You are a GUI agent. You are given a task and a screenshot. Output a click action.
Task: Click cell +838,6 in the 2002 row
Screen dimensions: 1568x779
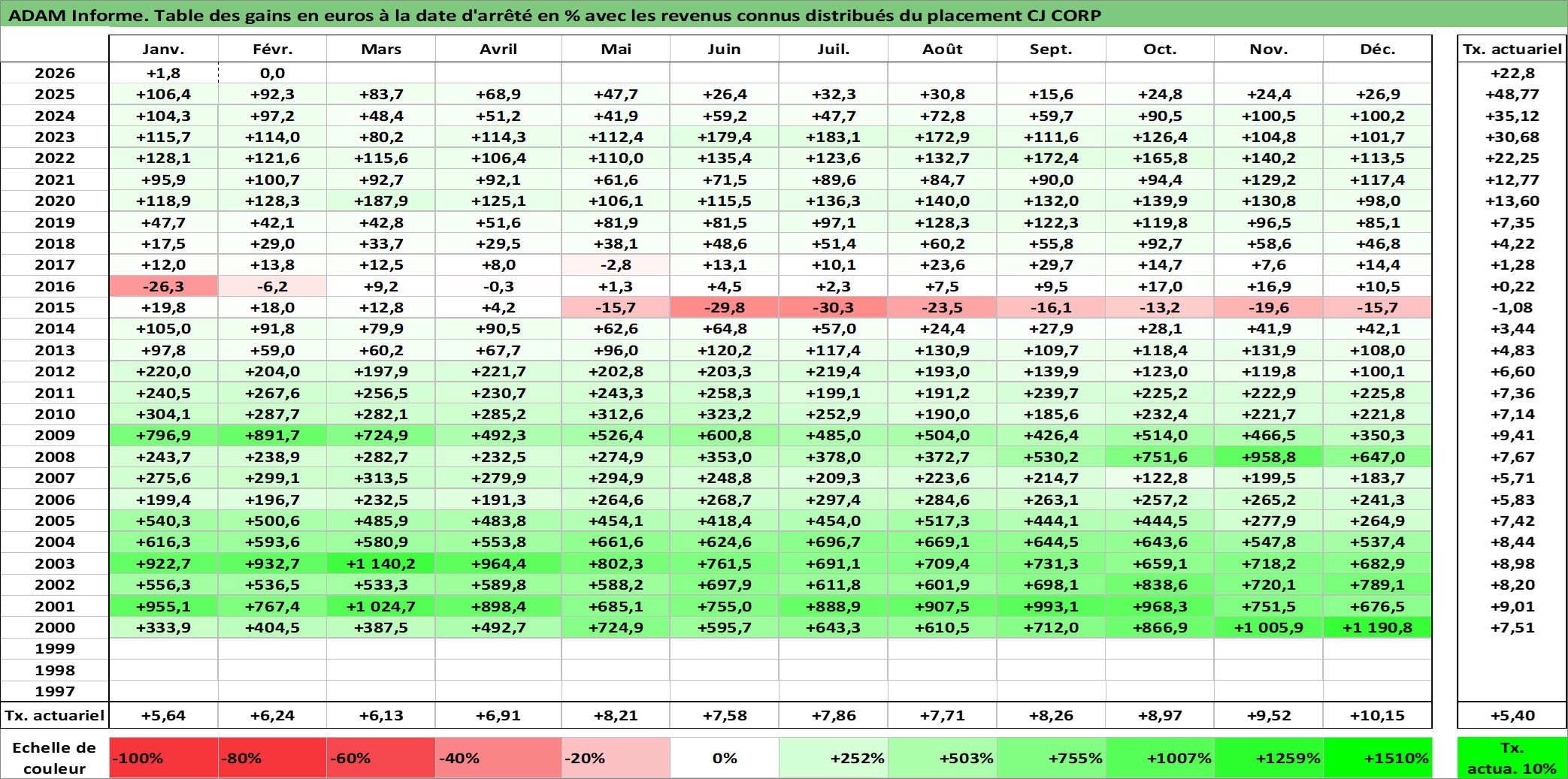pyautogui.click(x=1160, y=584)
